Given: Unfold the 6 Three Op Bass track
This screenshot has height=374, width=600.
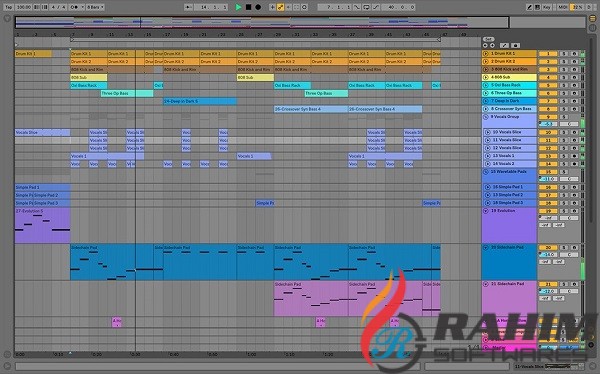Looking at the screenshot, I should pyautogui.click(x=486, y=93).
